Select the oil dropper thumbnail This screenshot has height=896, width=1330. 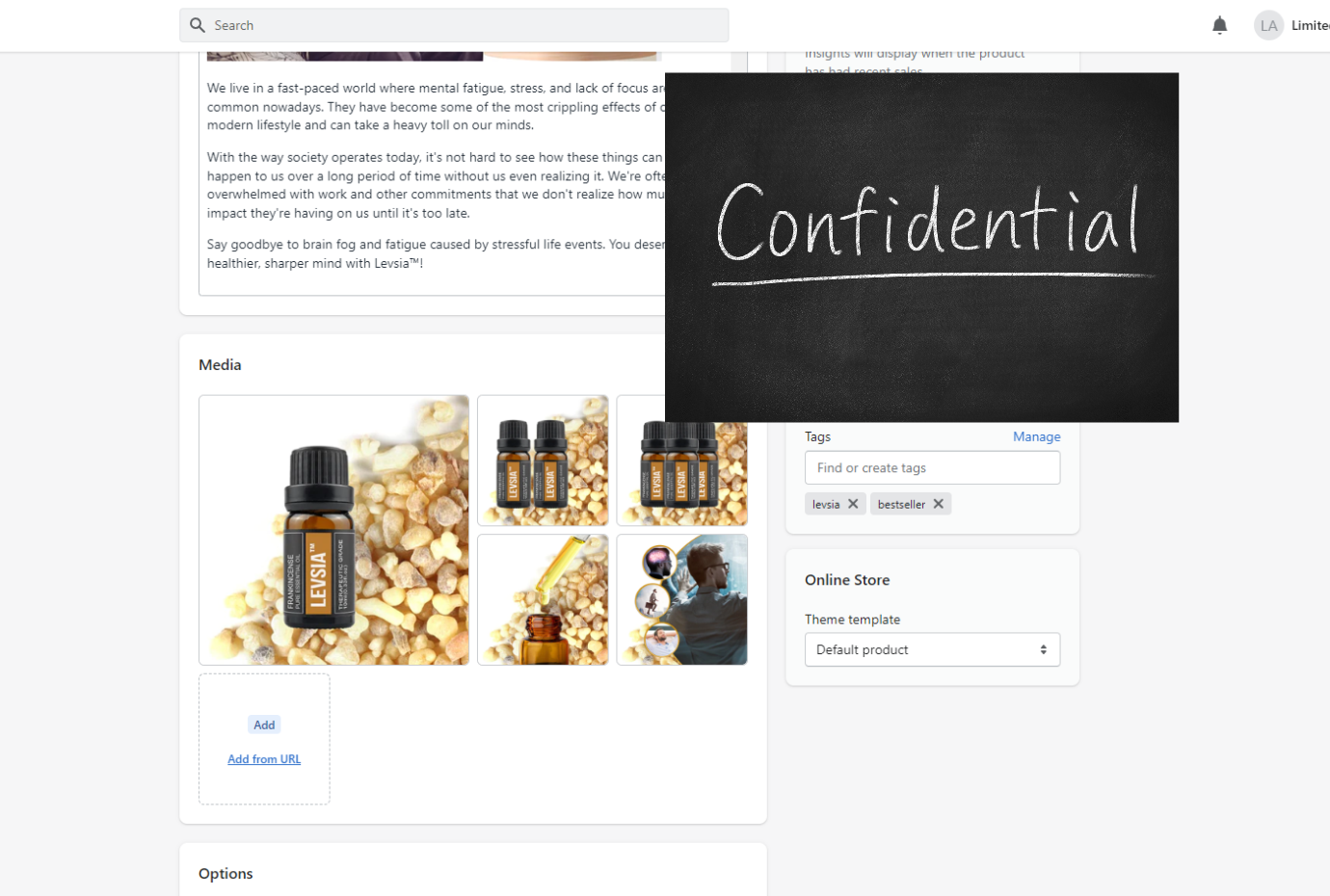point(543,599)
